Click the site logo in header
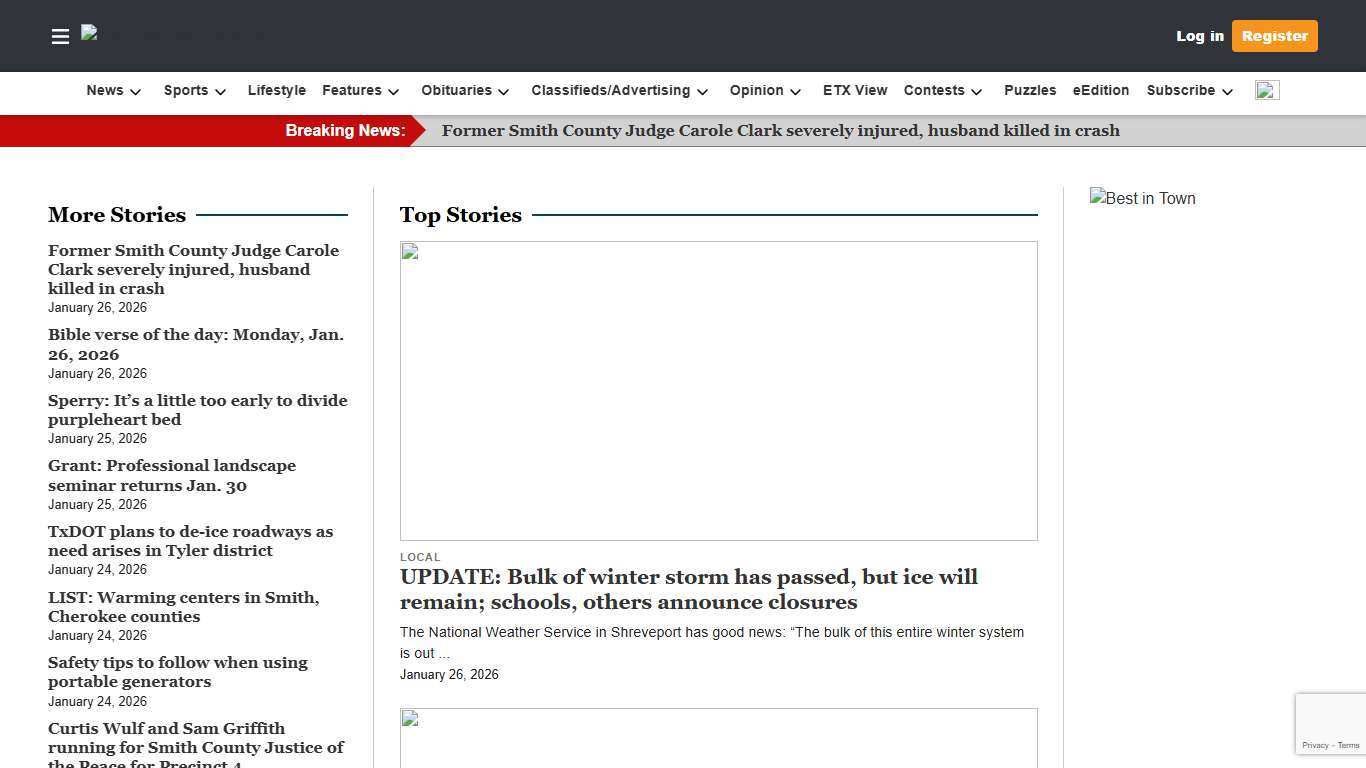1366x768 pixels. click(x=172, y=35)
